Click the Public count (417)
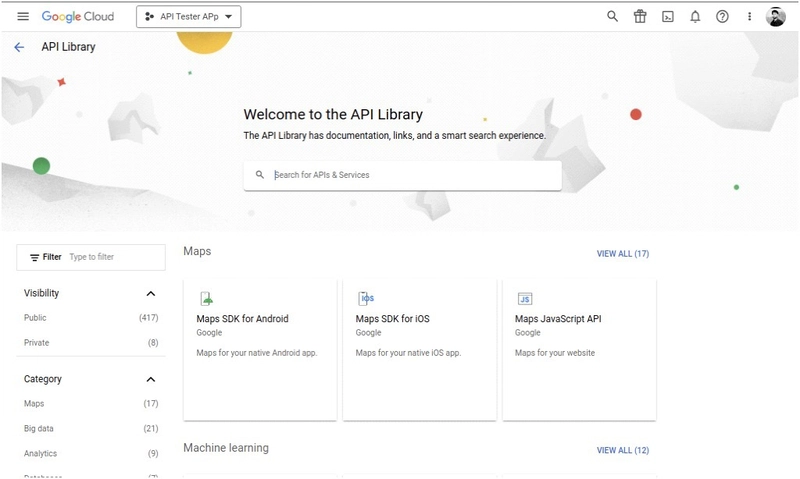 click(148, 317)
